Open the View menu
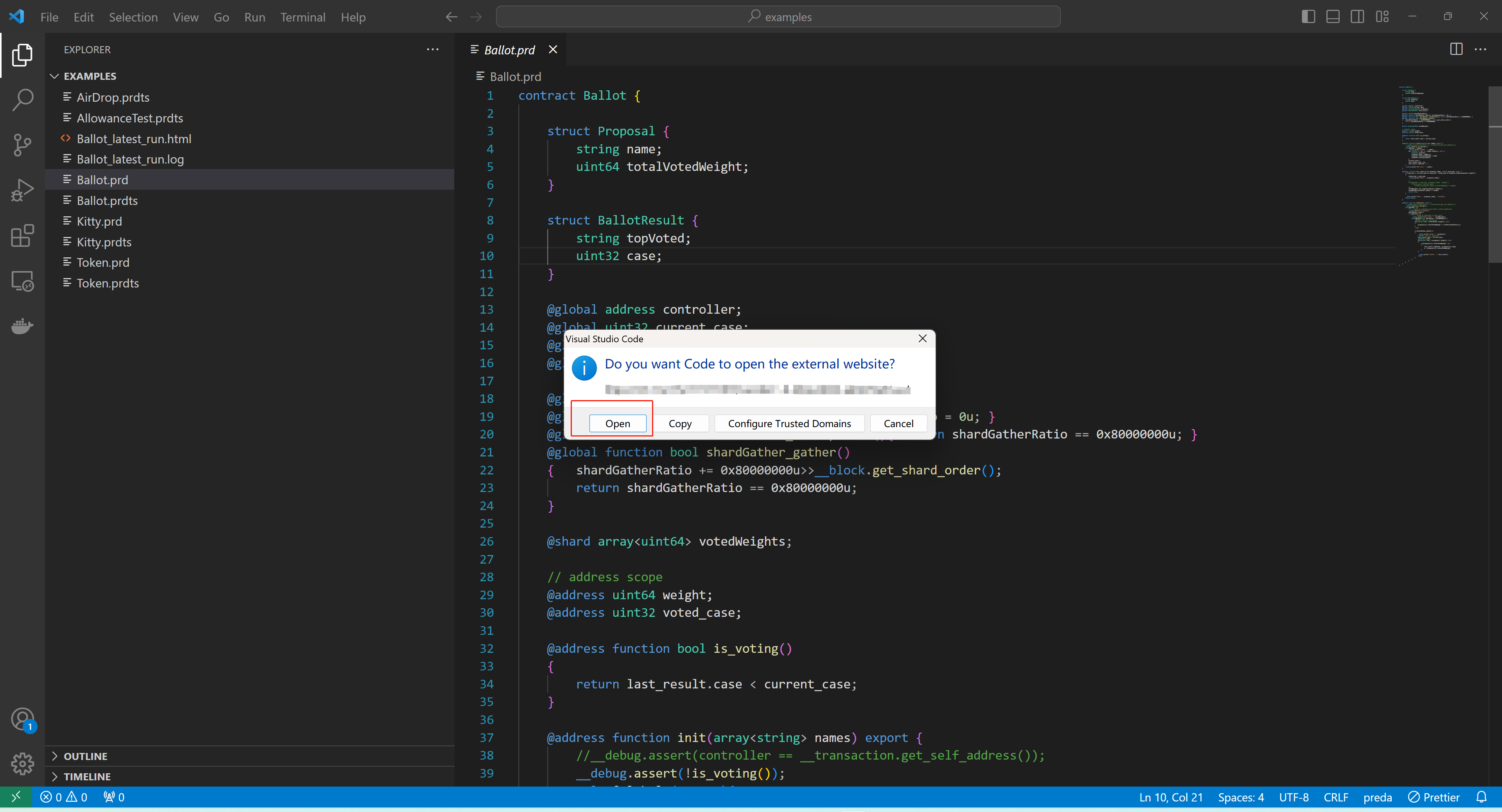The image size is (1502, 812). tap(185, 17)
